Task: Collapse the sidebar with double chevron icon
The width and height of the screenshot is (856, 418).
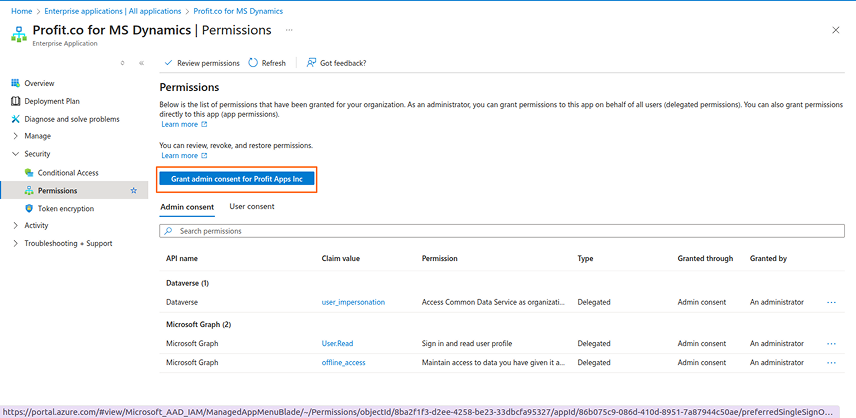Action: tap(141, 63)
